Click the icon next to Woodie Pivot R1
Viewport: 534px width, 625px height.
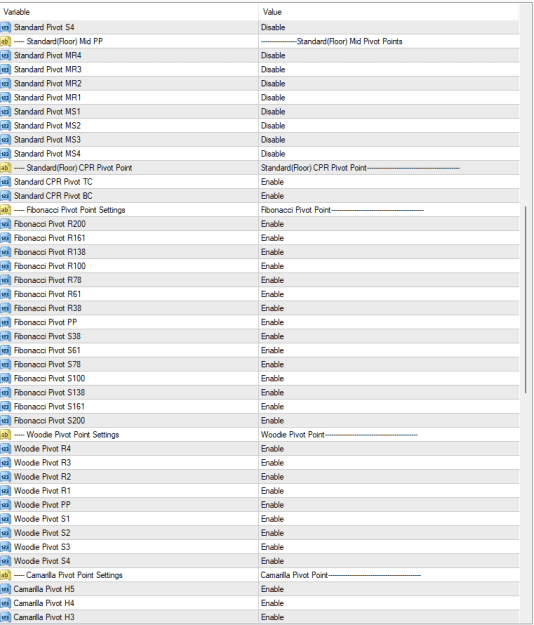click(x=6, y=491)
